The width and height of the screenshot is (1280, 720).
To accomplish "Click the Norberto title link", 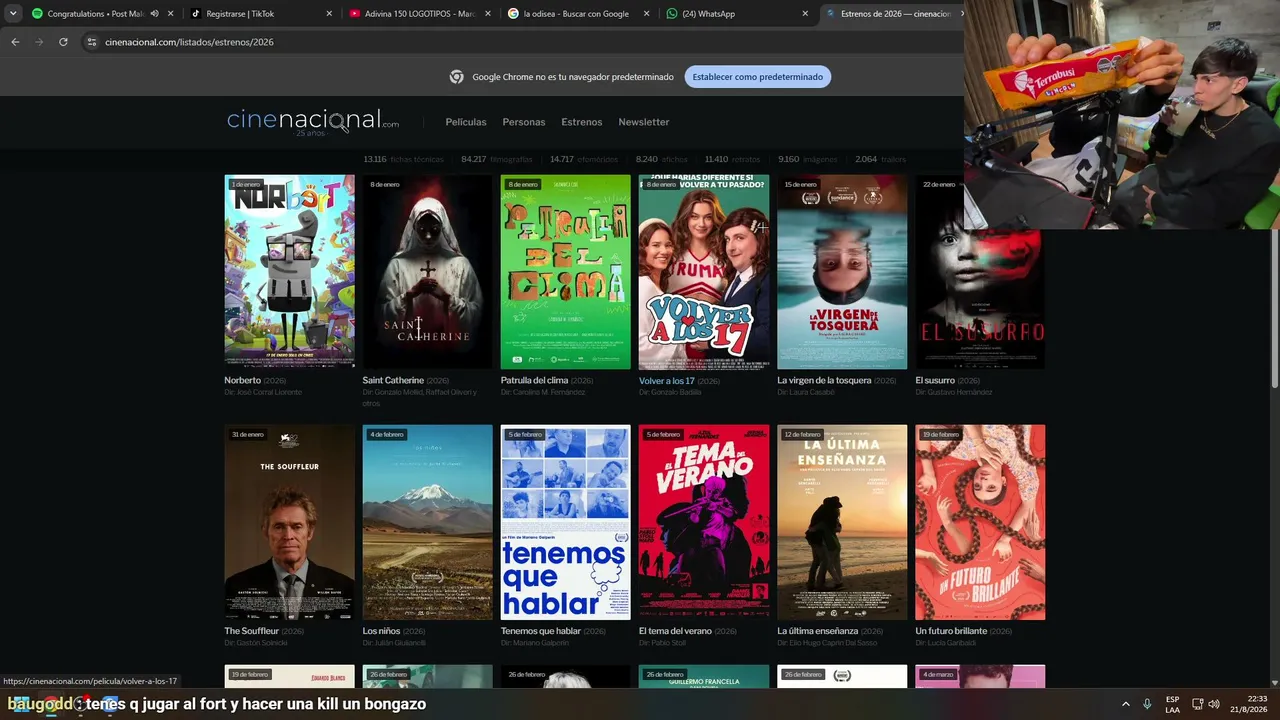I will tap(242, 381).
